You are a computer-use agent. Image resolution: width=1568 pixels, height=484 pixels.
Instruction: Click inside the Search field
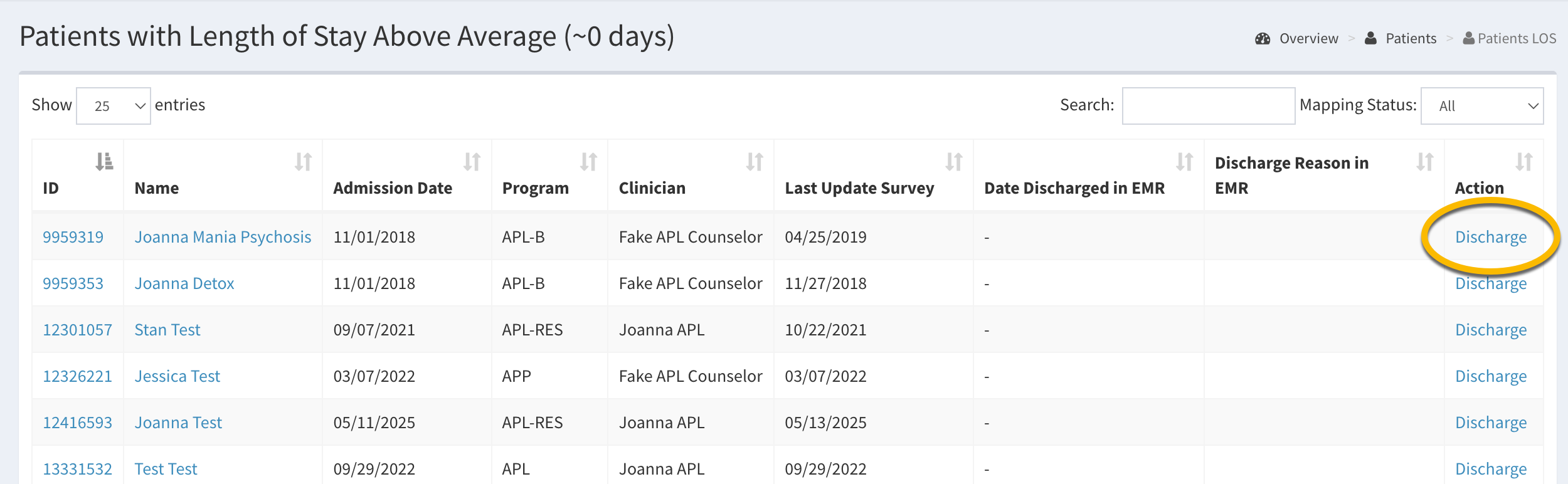point(1208,106)
